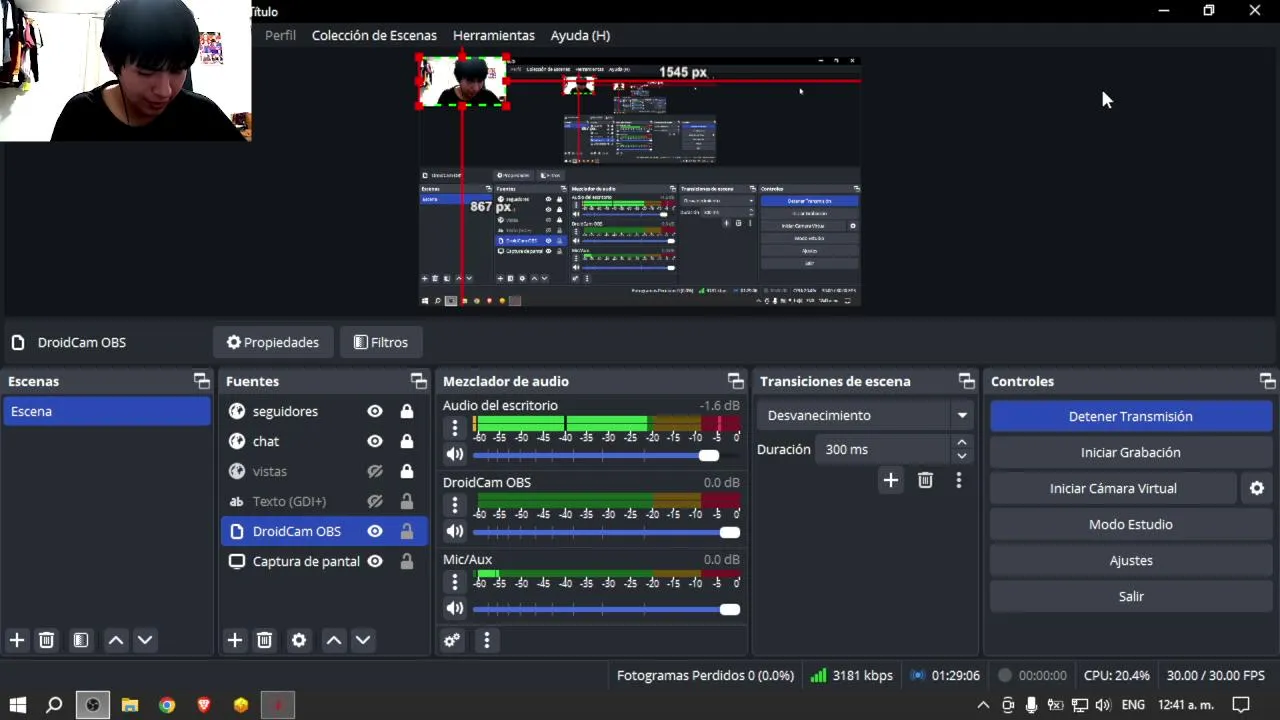1280x720 pixels.
Task: Hide the DroidCam OBS source
Action: click(x=375, y=531)
